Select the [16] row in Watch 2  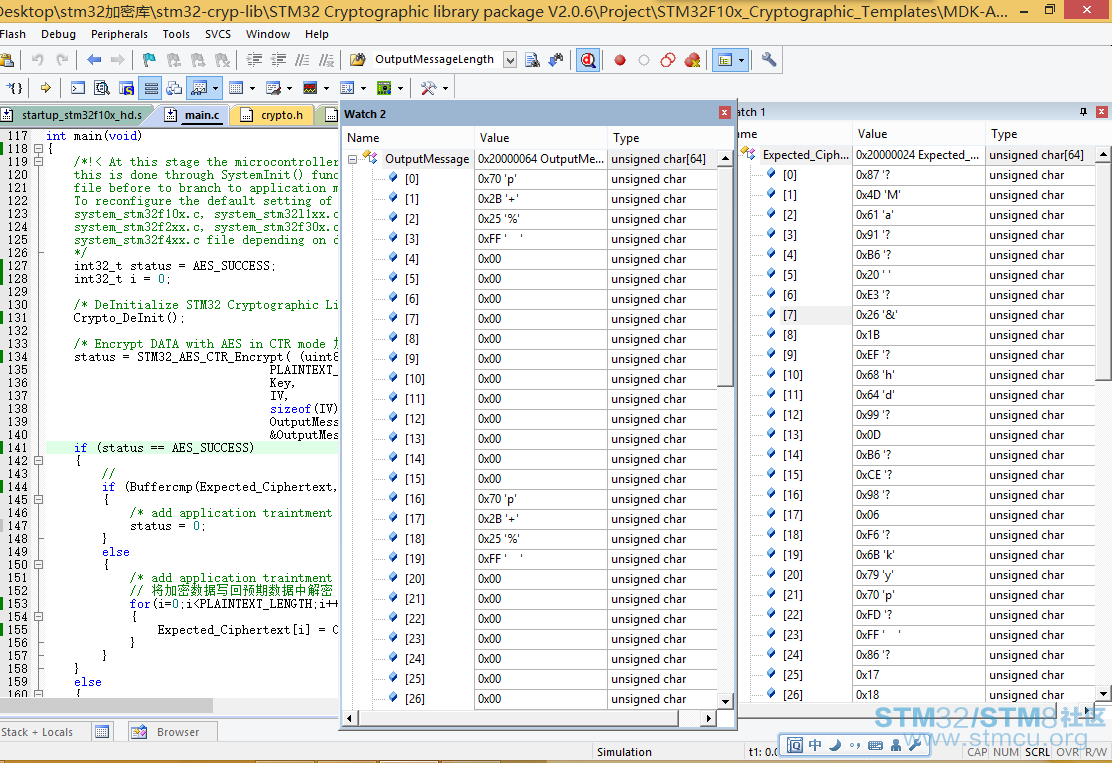530,499
